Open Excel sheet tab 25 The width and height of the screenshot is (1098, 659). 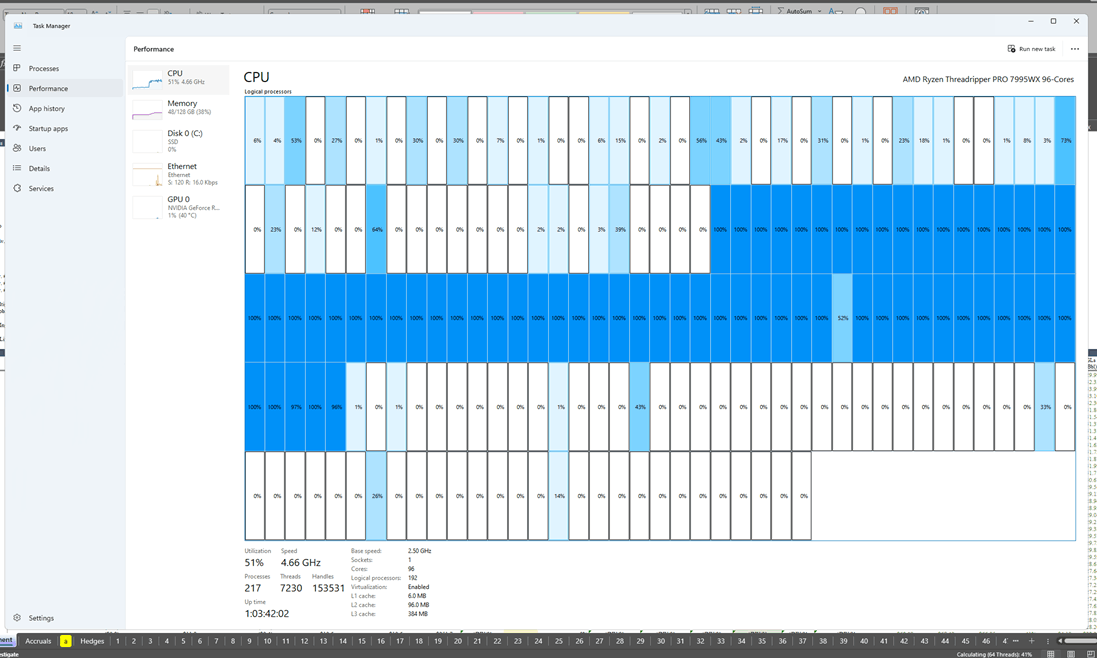click(x=559, y=641)
